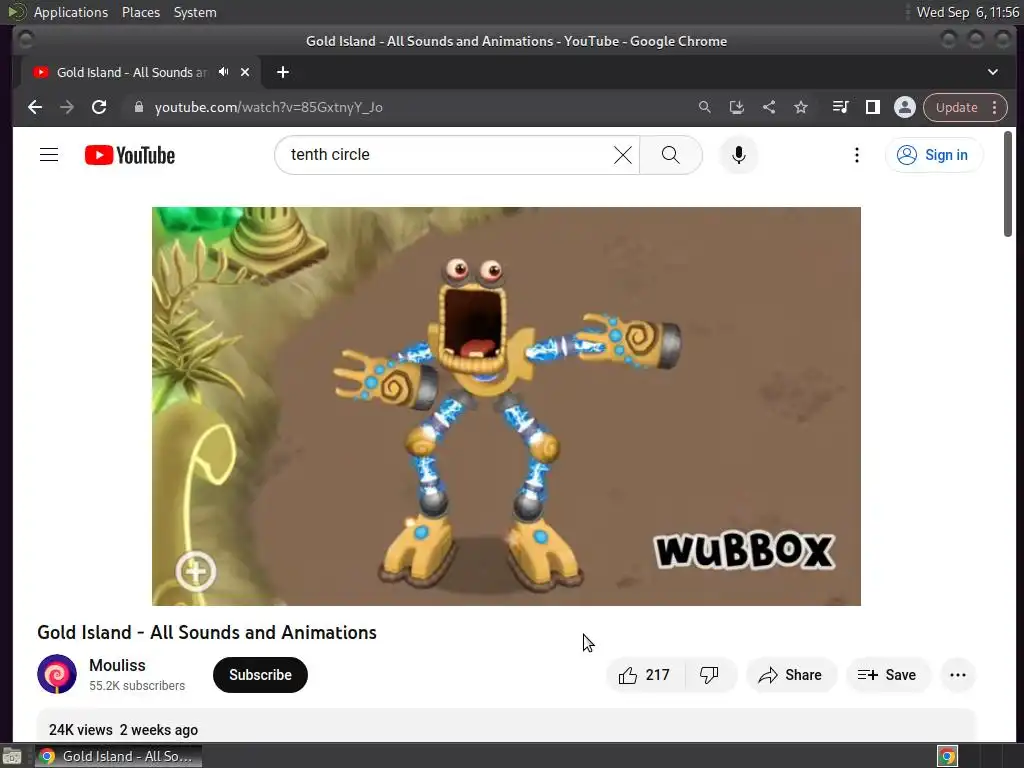Select Gold Island taskbar window button
This screenshot has height=768, width=1024.
(x=118, y=756)
